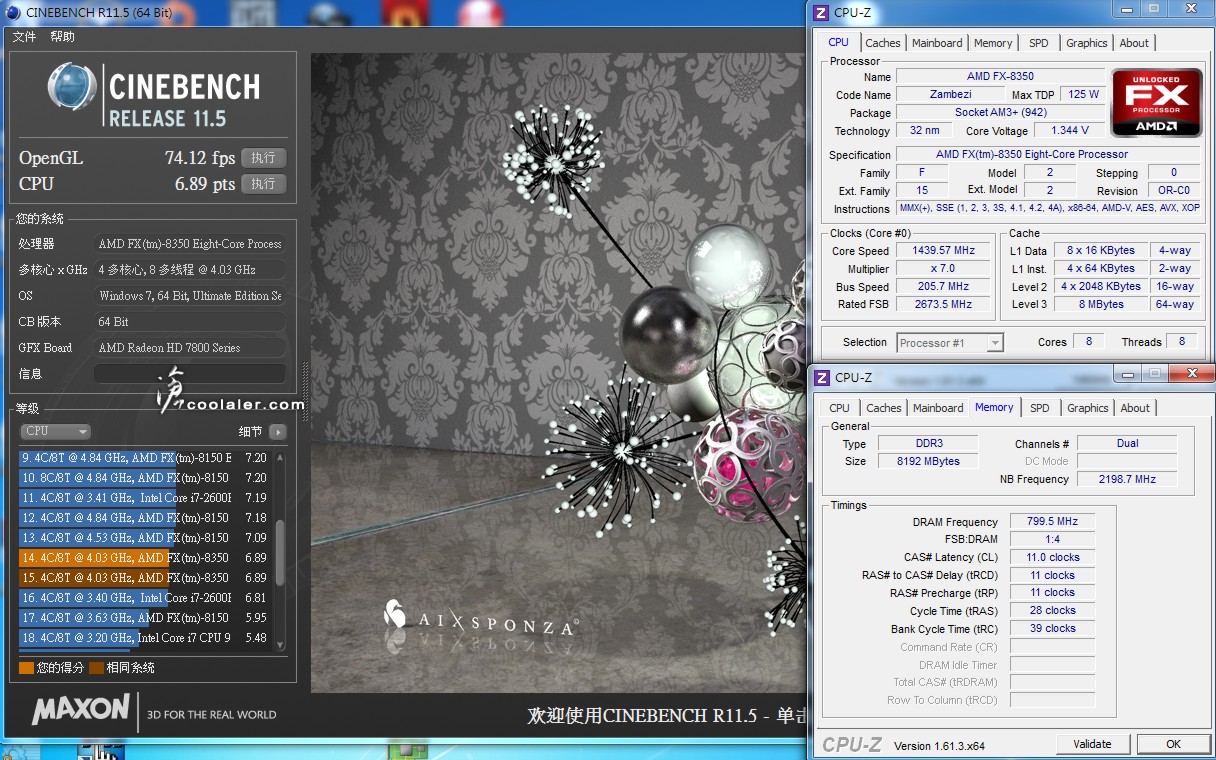Select ranking row 10 8C/8T @ 4.84 GHz
Screen dimensions: 1216x760
[x=145, y=478]
